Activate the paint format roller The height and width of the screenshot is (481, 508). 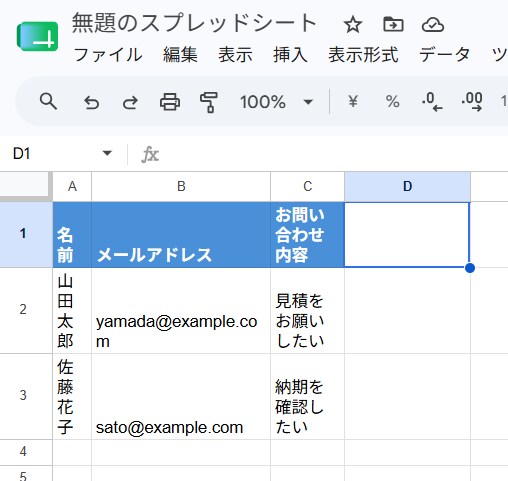(209, 102)
